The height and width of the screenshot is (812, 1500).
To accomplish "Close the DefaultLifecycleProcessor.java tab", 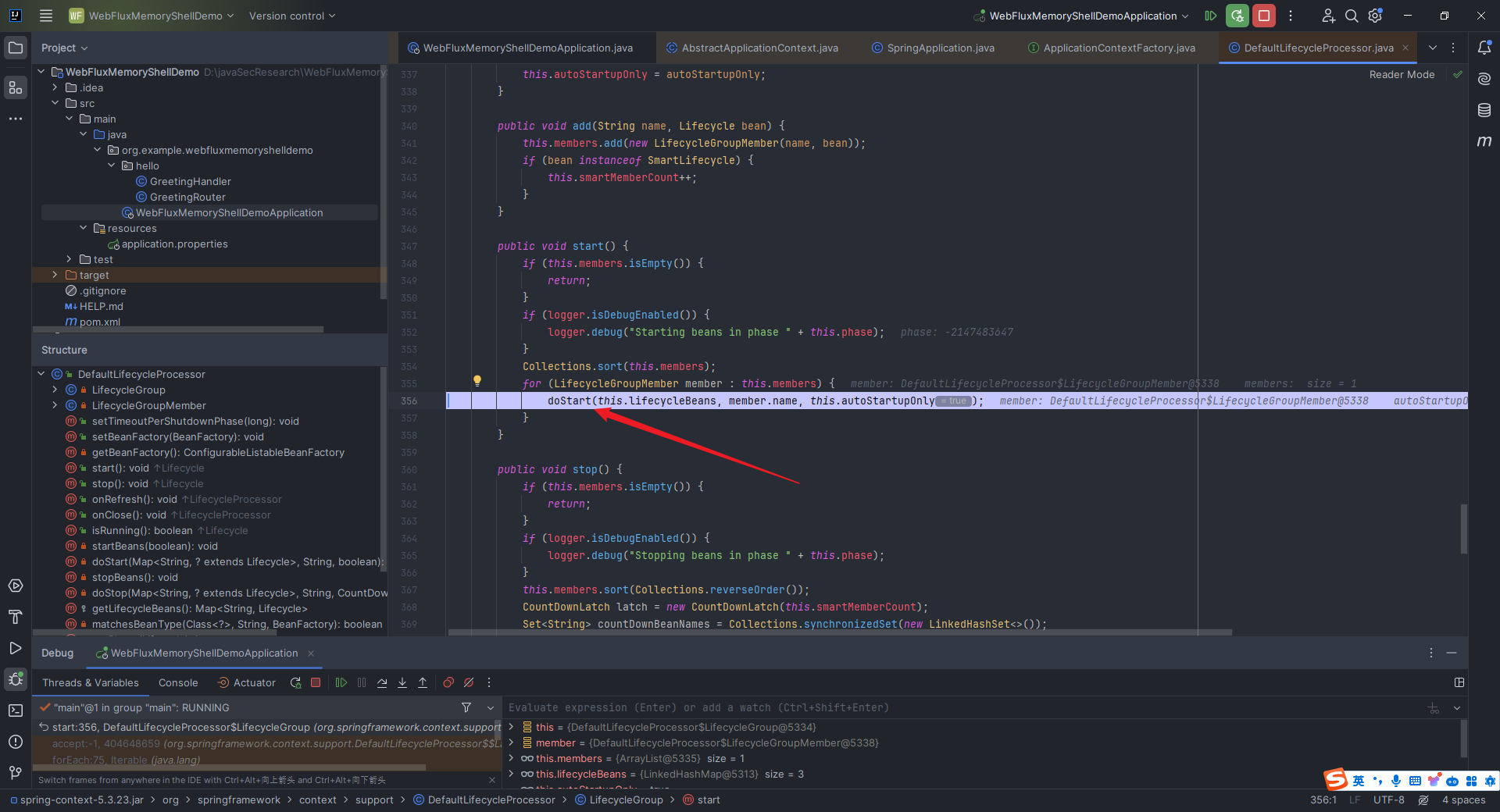I will click(1405, 48).
